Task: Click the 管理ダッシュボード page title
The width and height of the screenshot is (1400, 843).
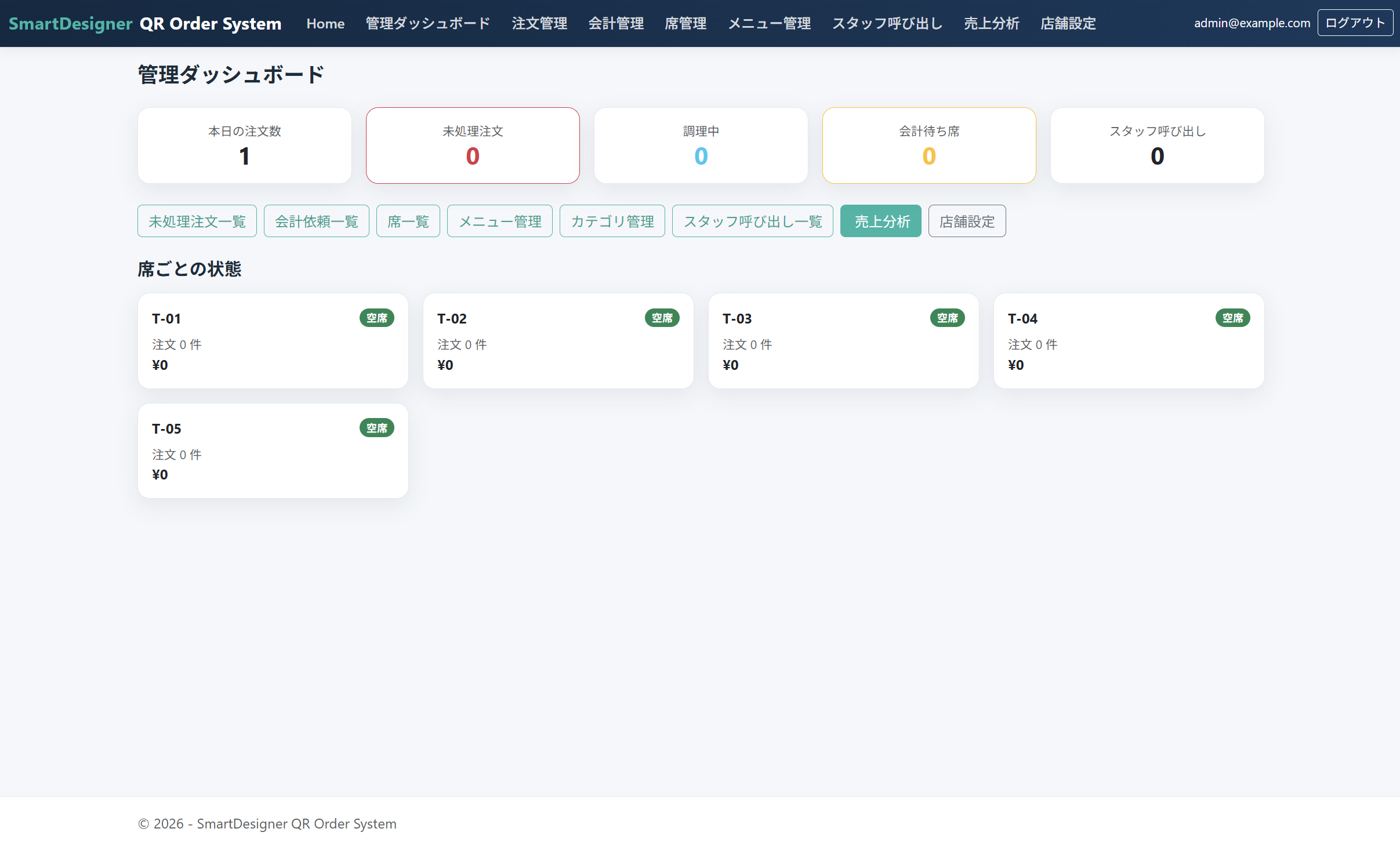Action: point(231,75)
